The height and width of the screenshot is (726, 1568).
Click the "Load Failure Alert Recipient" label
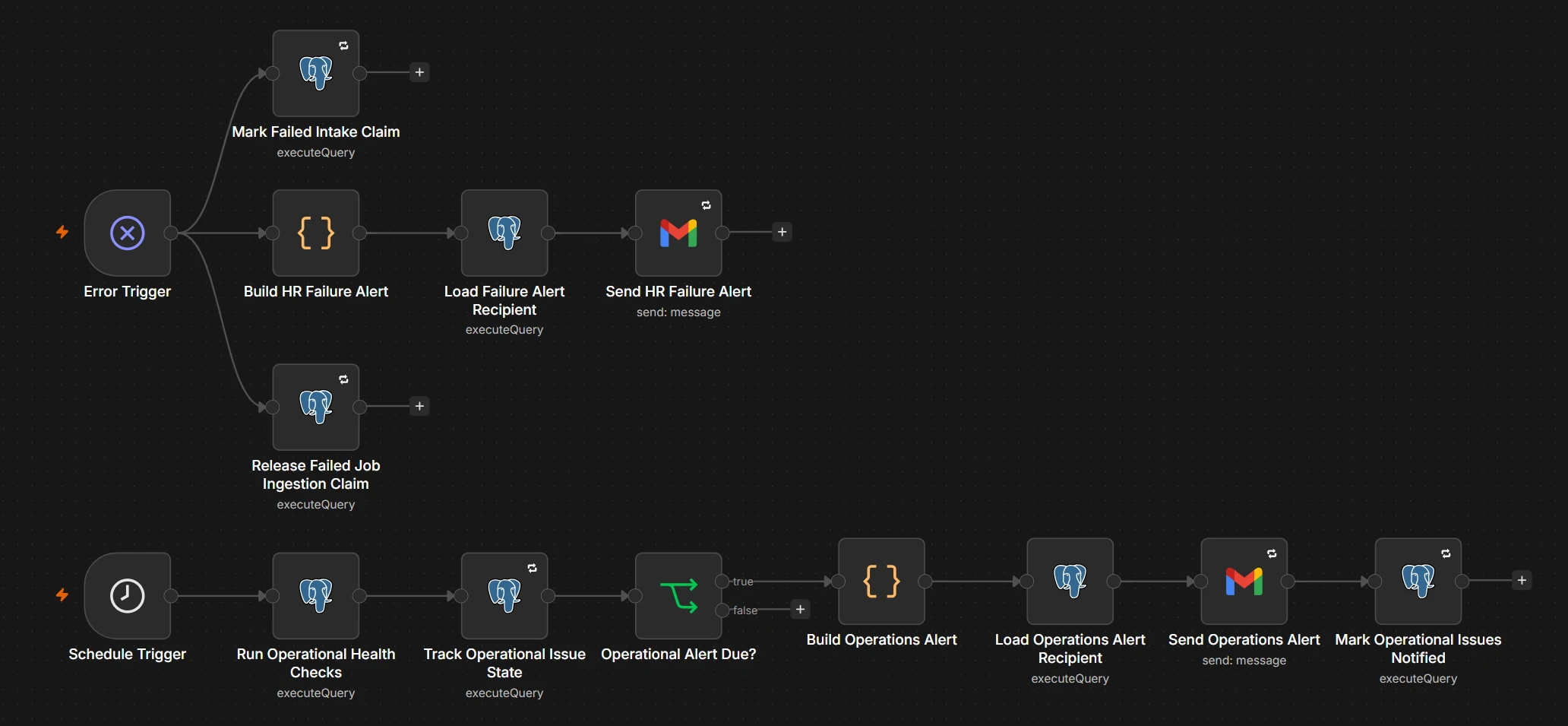coord(504,300)
